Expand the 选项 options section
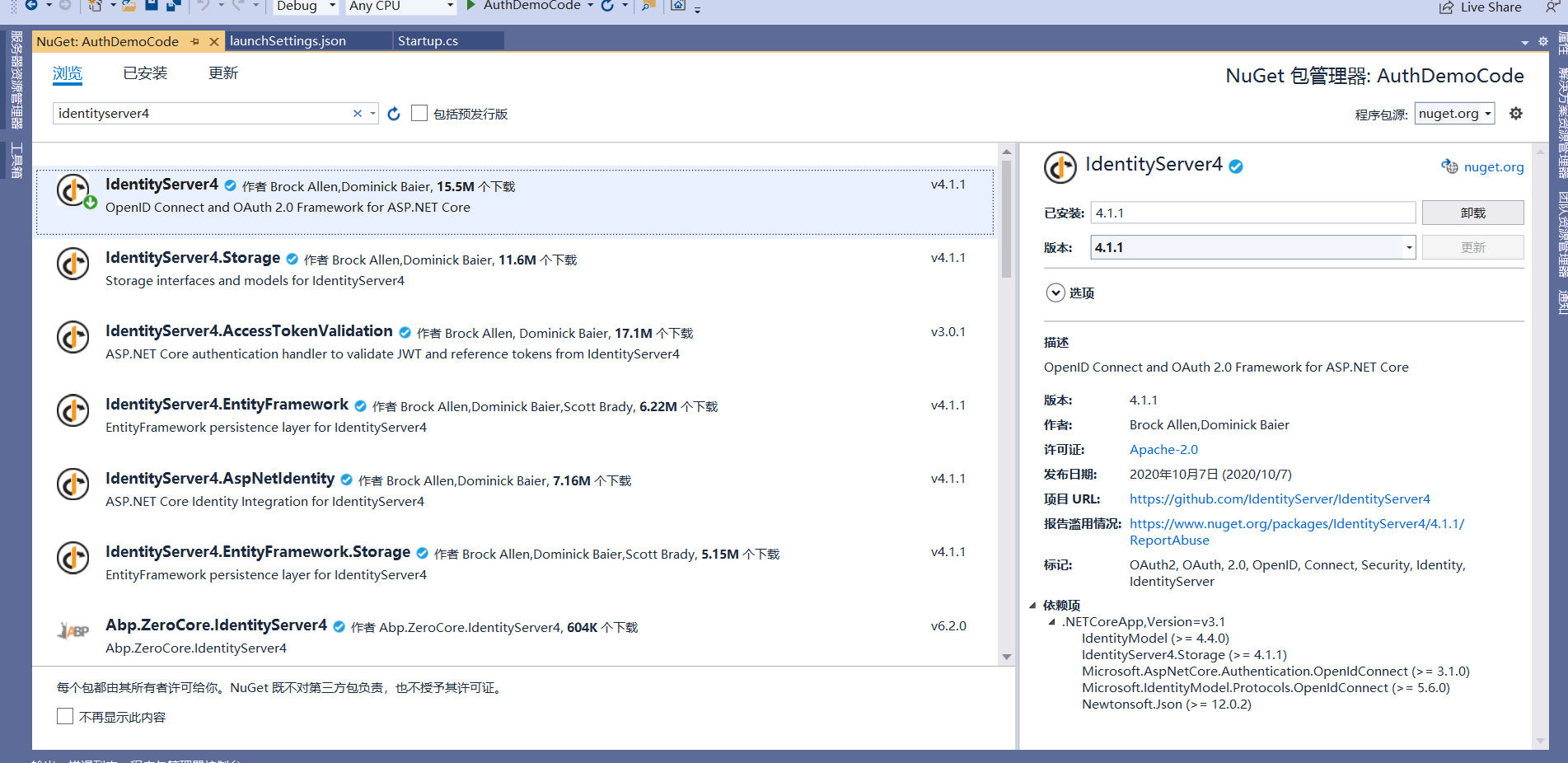Viewport: 1568px width, 763px height. [1055, 293]
